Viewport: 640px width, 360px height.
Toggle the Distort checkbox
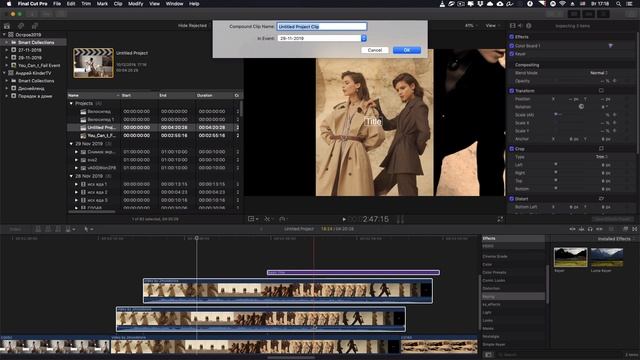point(511,199)
